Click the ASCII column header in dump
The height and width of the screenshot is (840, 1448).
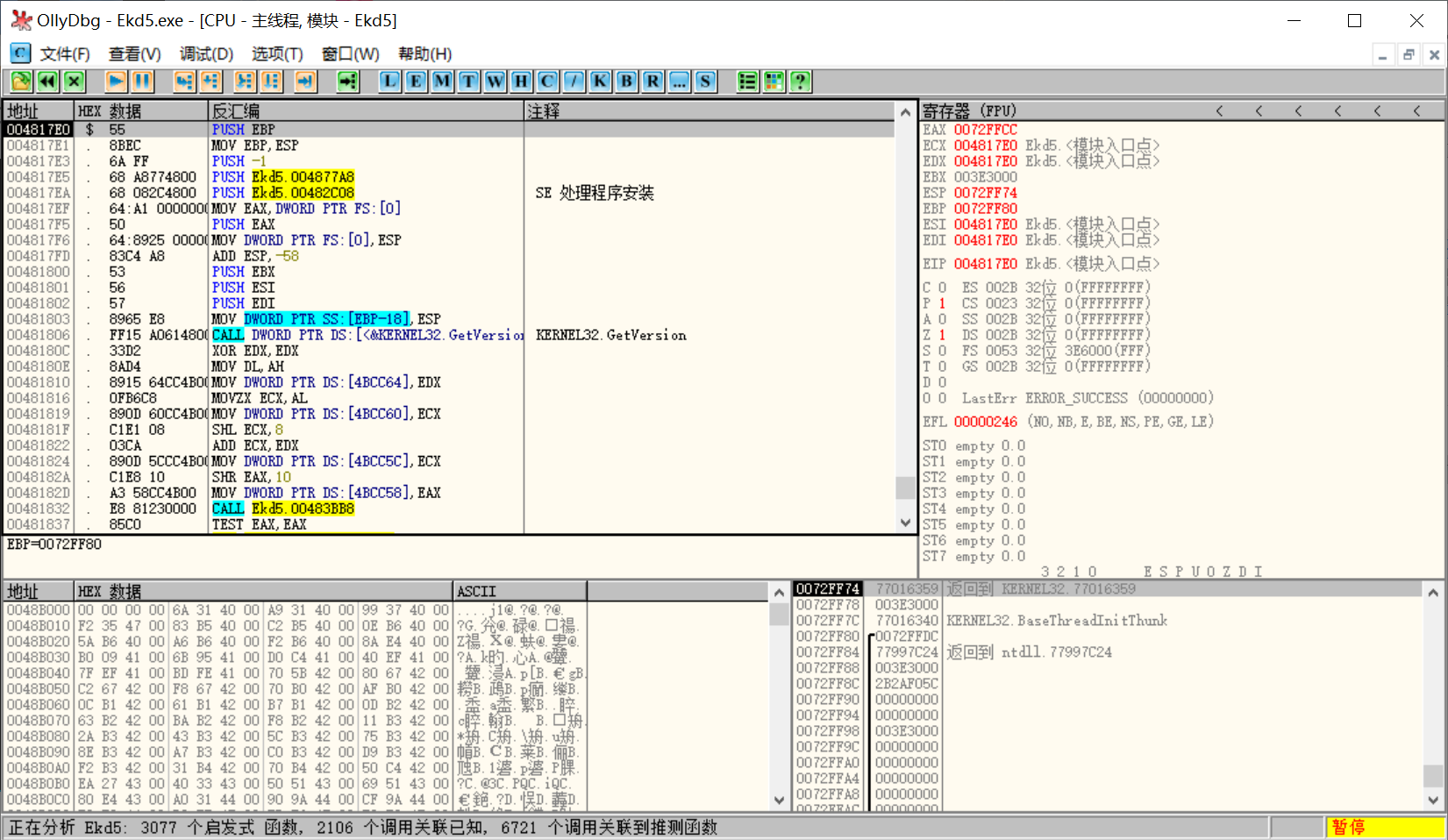tap(520, 591)
